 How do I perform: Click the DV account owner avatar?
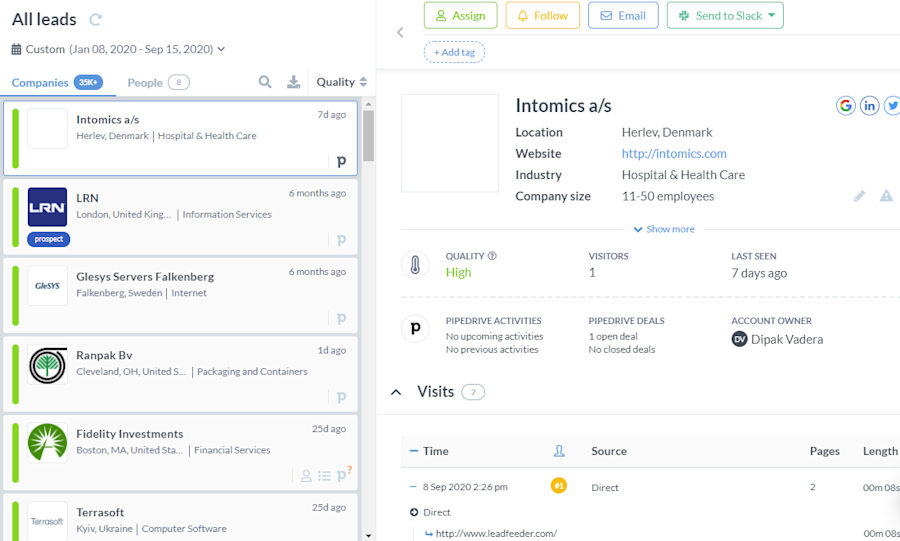(x=739, y=339)
